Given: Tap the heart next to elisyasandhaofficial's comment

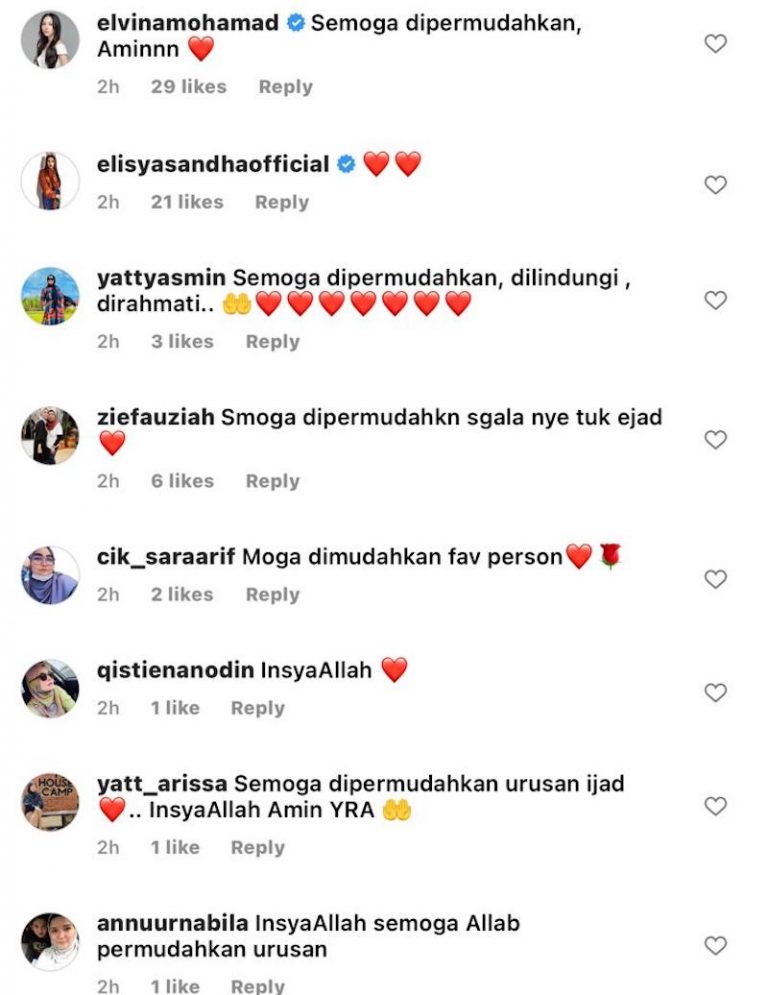Looking at the screenshot, I should click(715, 185).
